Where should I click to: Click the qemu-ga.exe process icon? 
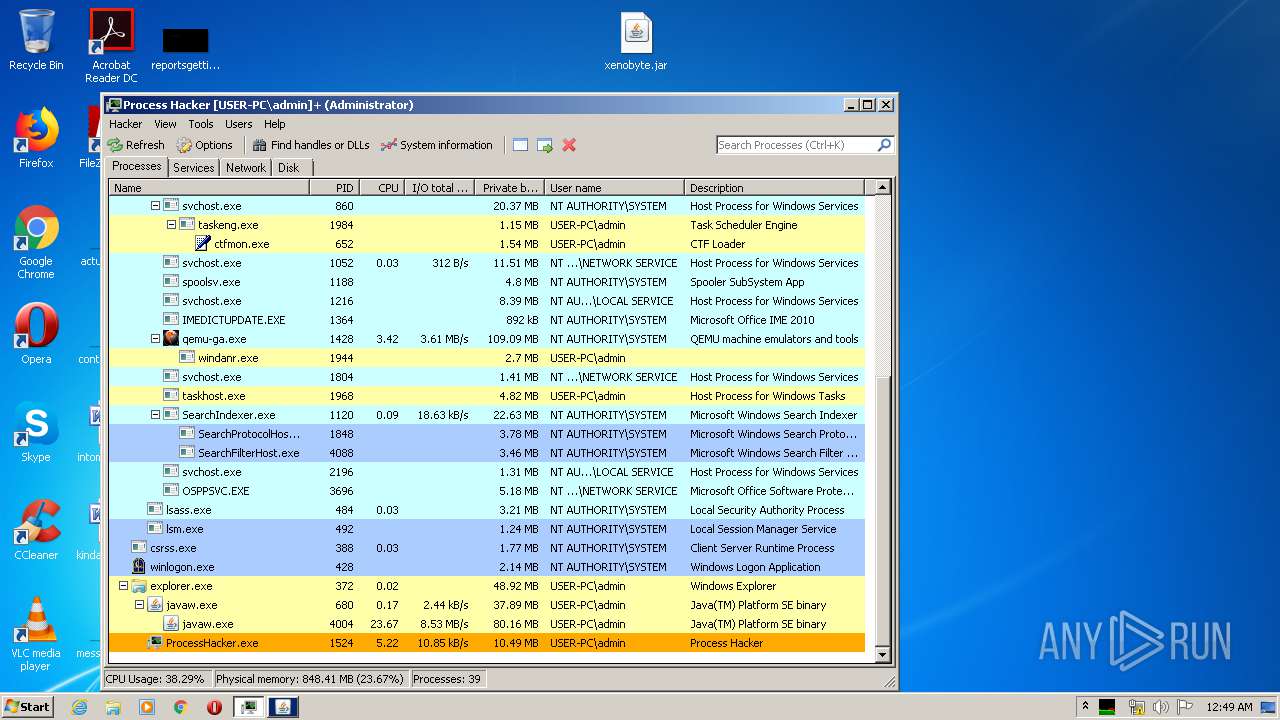point(171,339)
